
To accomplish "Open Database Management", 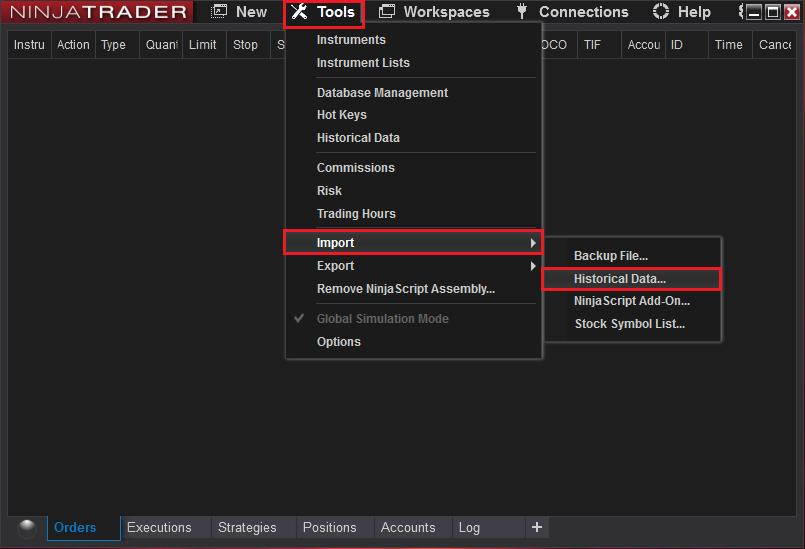I will (x=382, y=92).
